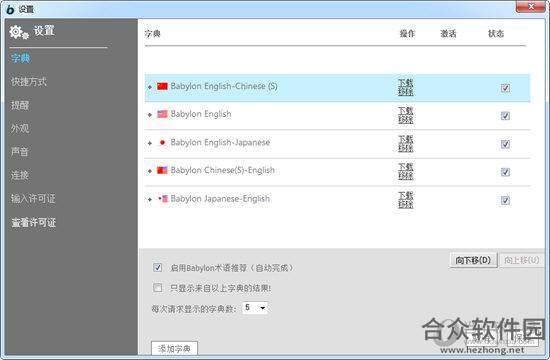Select the Babylon Japanese-English dictionary name
The image size is (550, 360).
coord(220,199)
